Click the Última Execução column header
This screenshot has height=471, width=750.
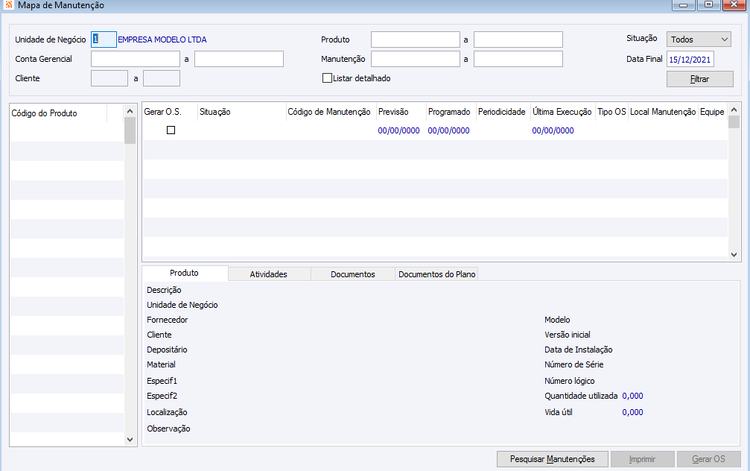tap(563, 112)
